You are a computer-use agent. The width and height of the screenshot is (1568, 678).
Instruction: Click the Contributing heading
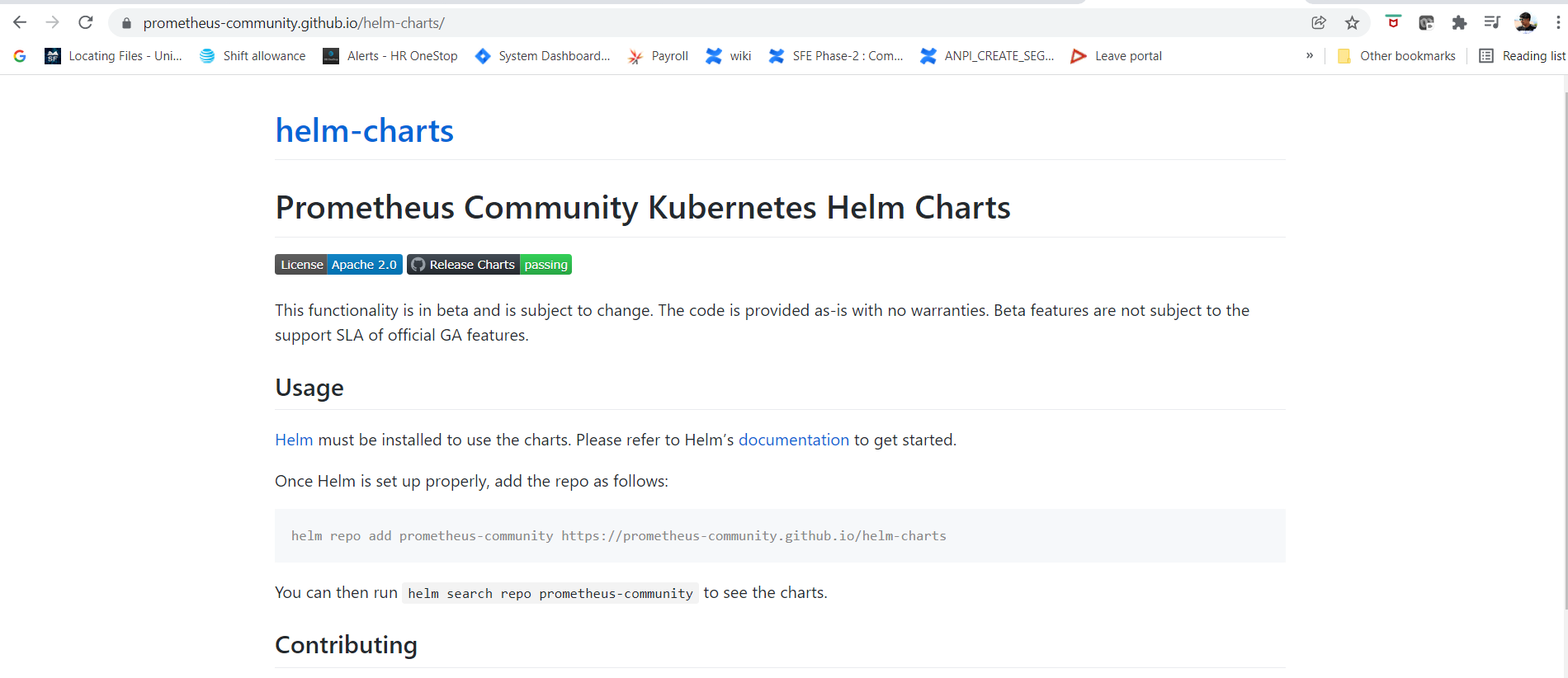(x=346, y=644)
